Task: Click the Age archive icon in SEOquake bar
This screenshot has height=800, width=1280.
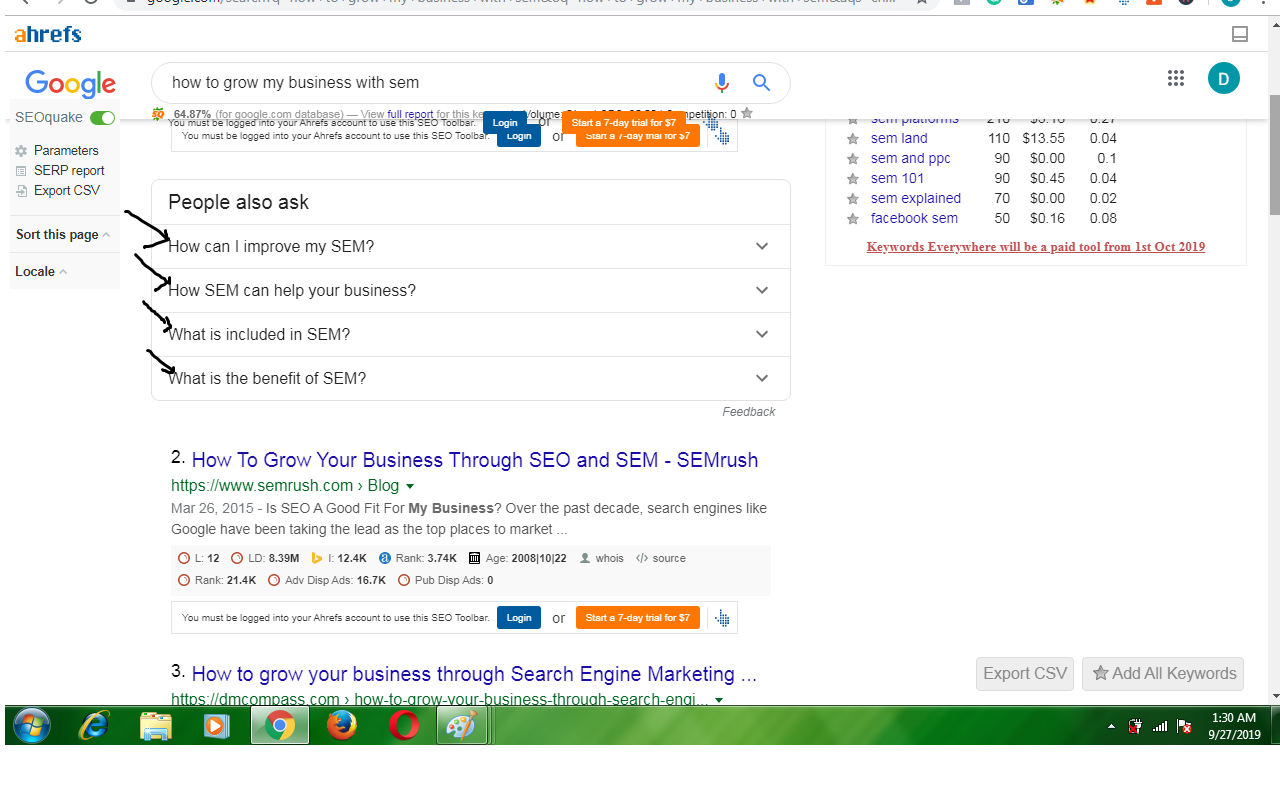Action: (x=474, y=558)
